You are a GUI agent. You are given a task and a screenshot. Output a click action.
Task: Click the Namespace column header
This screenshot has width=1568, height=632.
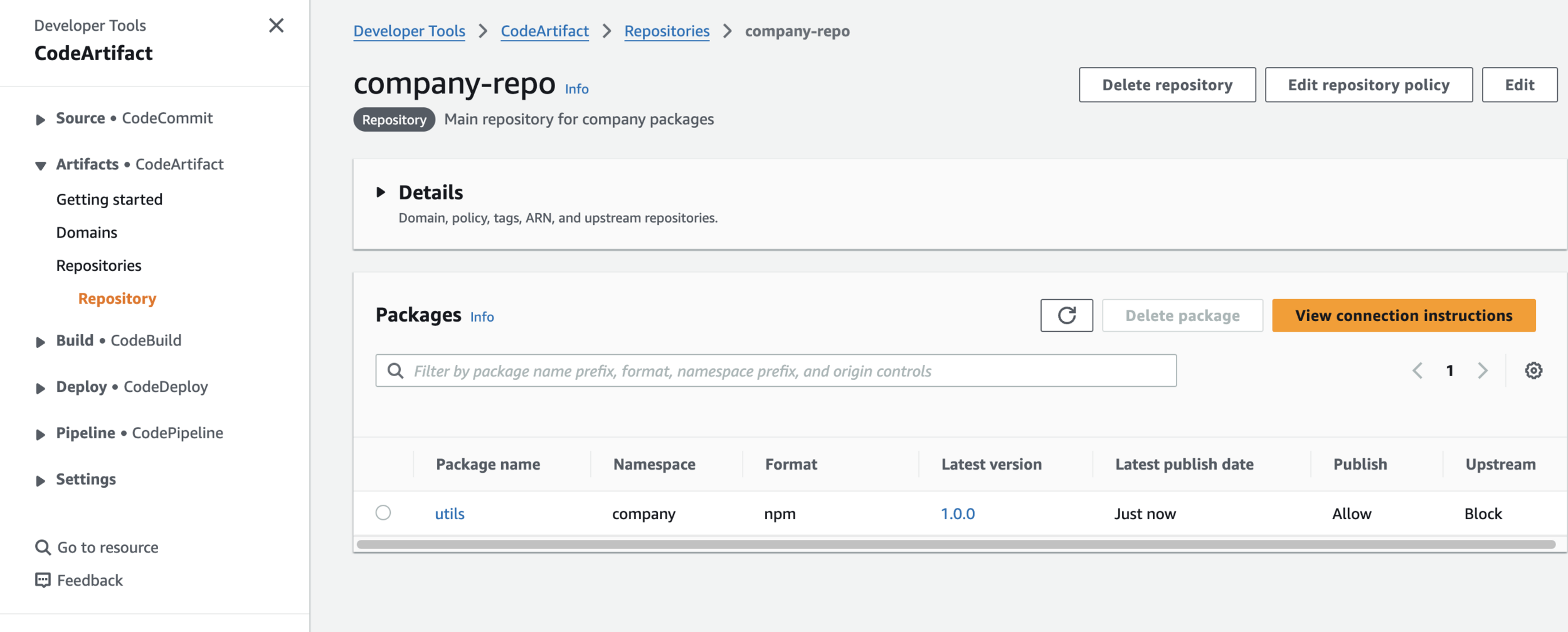click(654, 465)
